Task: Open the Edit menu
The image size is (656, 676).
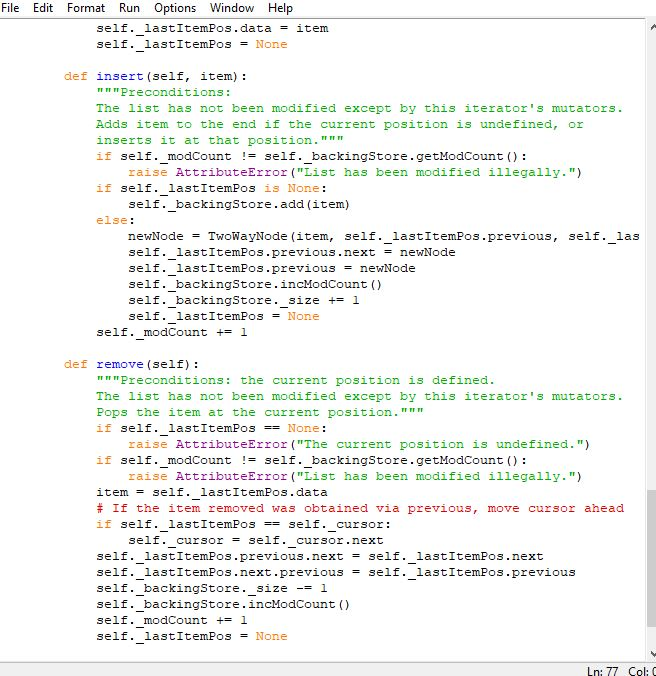Action: 43,8
